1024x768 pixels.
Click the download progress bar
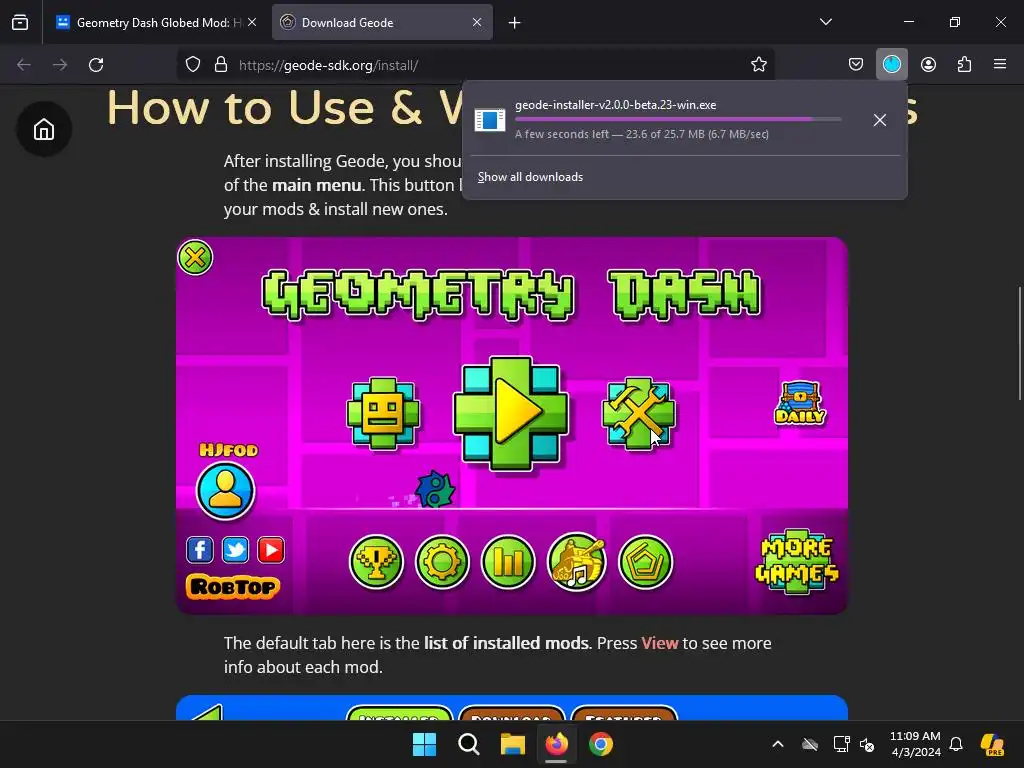pyautogui.click(x=678, y=119)
